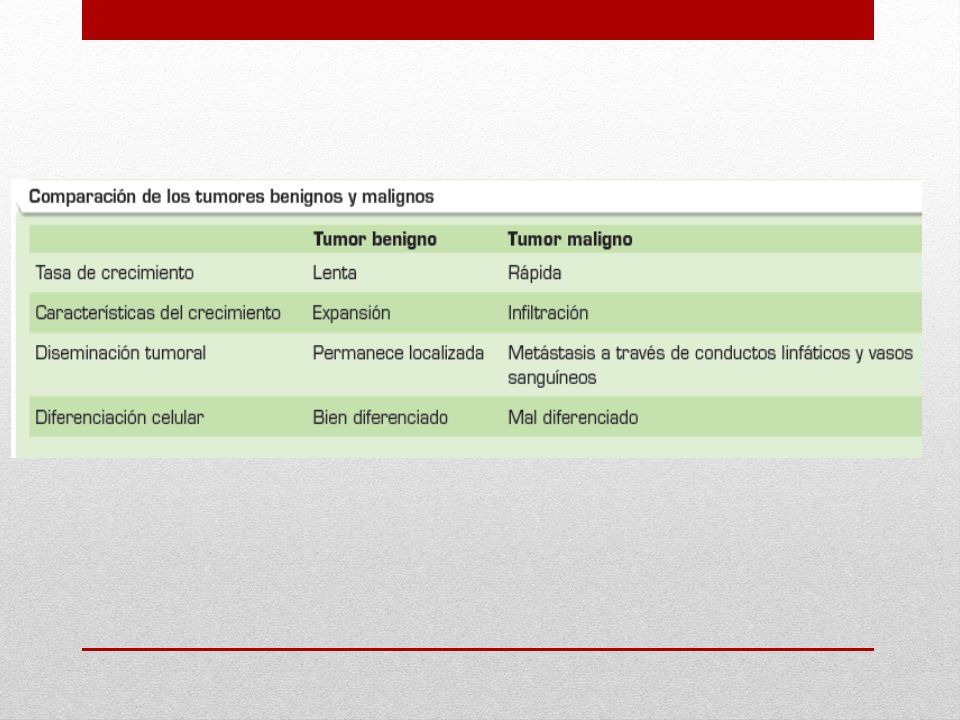Select the 'Tasa de crecimiento' row label
The height and width of the screenshot is (720, 960).
coord(114,273)
